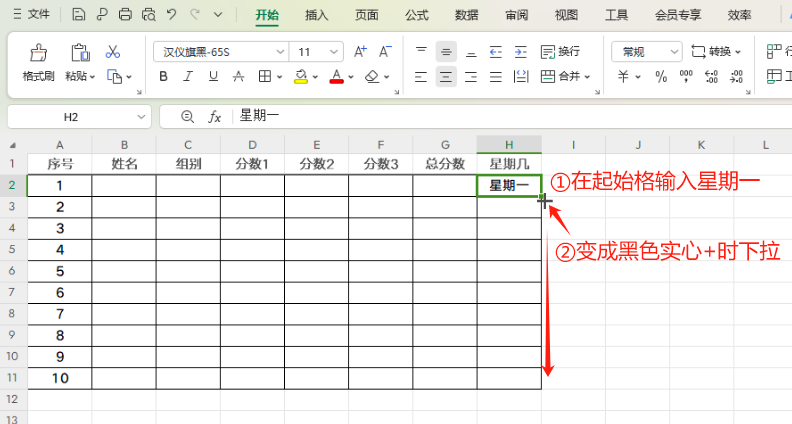Decrease indent icon
The height and width of the screenshot is (424, 792).
click(496, 52)
